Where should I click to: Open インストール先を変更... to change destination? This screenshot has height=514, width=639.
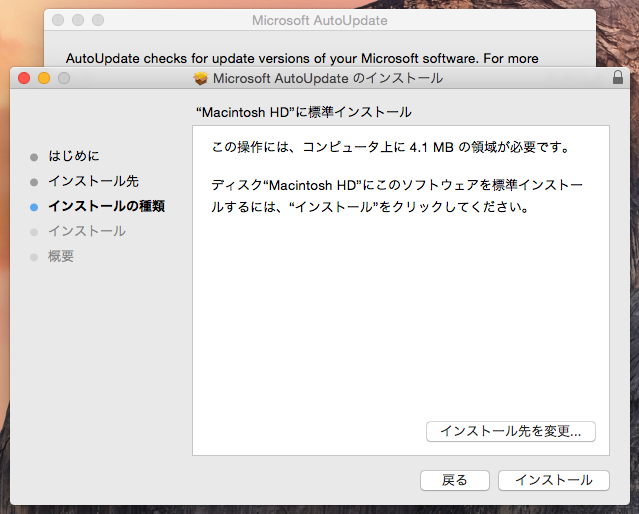511,431
